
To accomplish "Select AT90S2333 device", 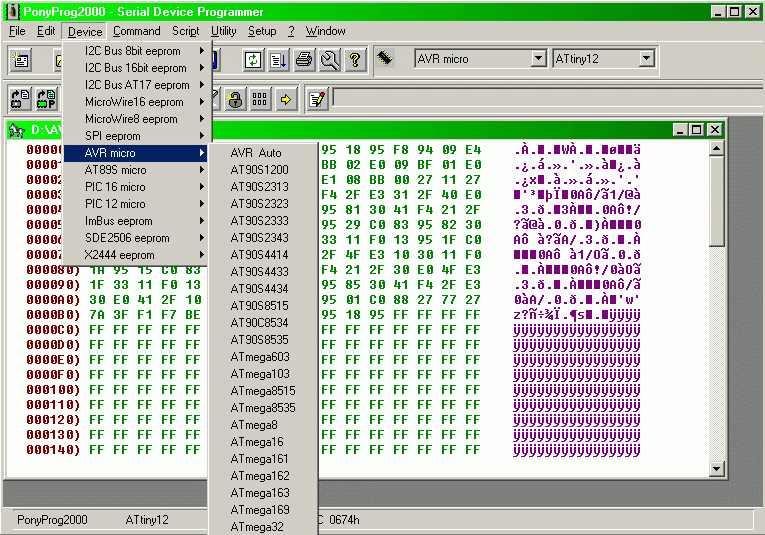I will [x=263, y=220].
